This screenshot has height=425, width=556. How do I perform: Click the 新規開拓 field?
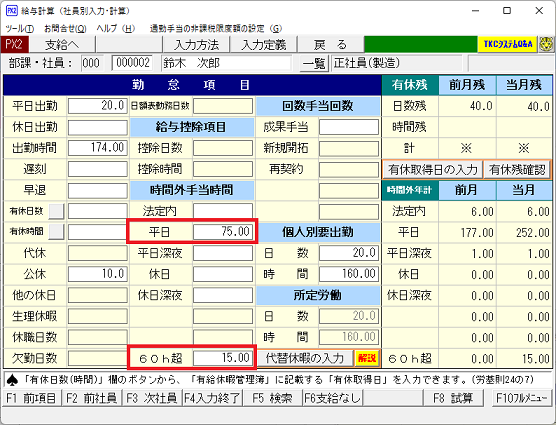click(x=349, y=148)
